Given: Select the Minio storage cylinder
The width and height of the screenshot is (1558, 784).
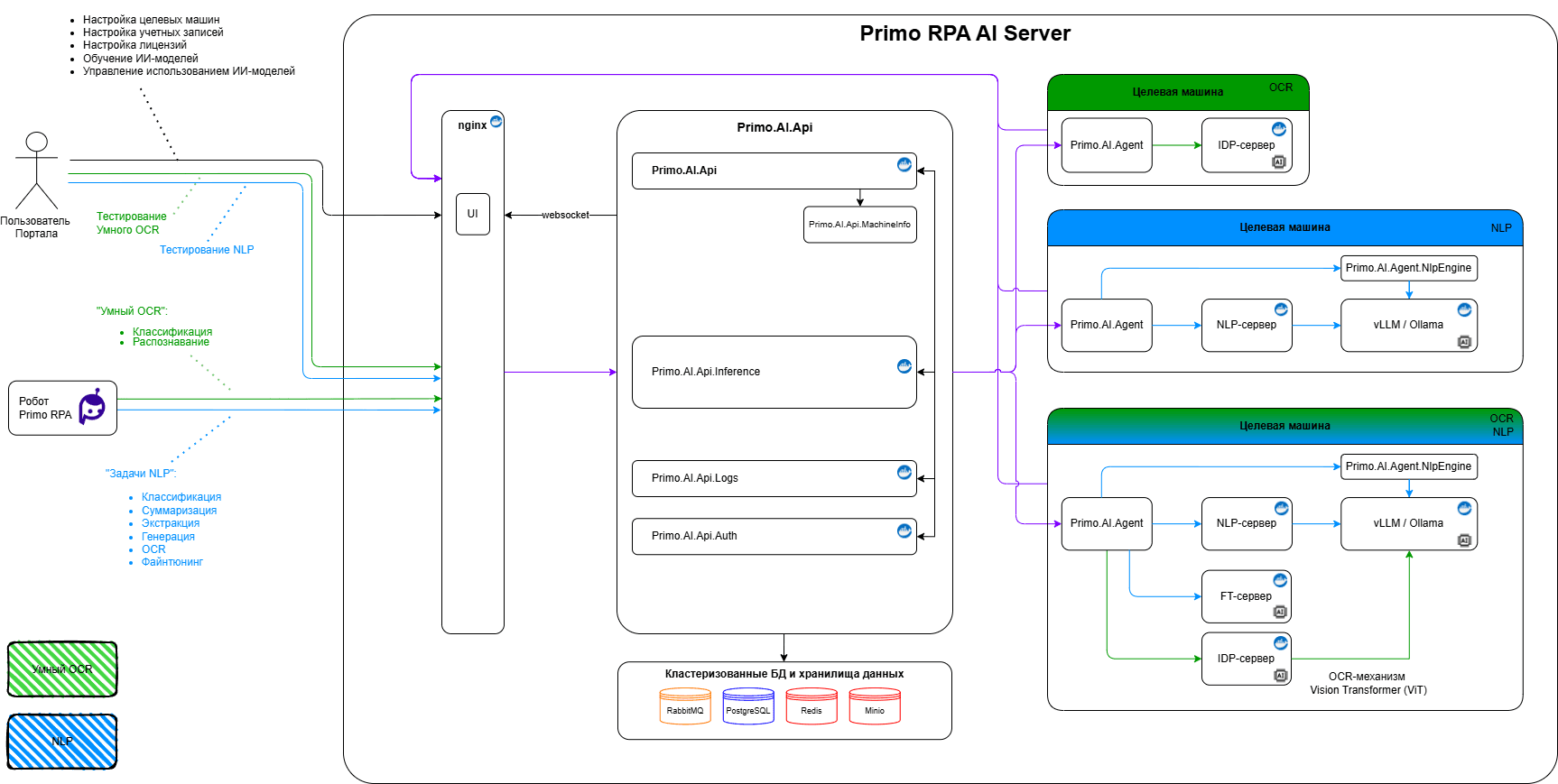Looking at the screenshot, I should coord(875,706).
